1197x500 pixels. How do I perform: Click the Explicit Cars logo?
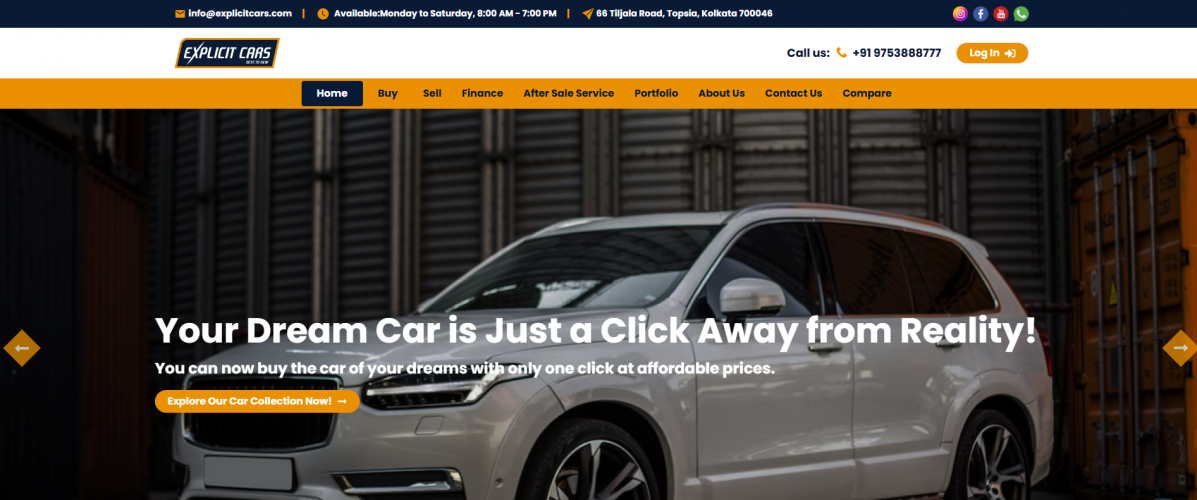(227, 53)
